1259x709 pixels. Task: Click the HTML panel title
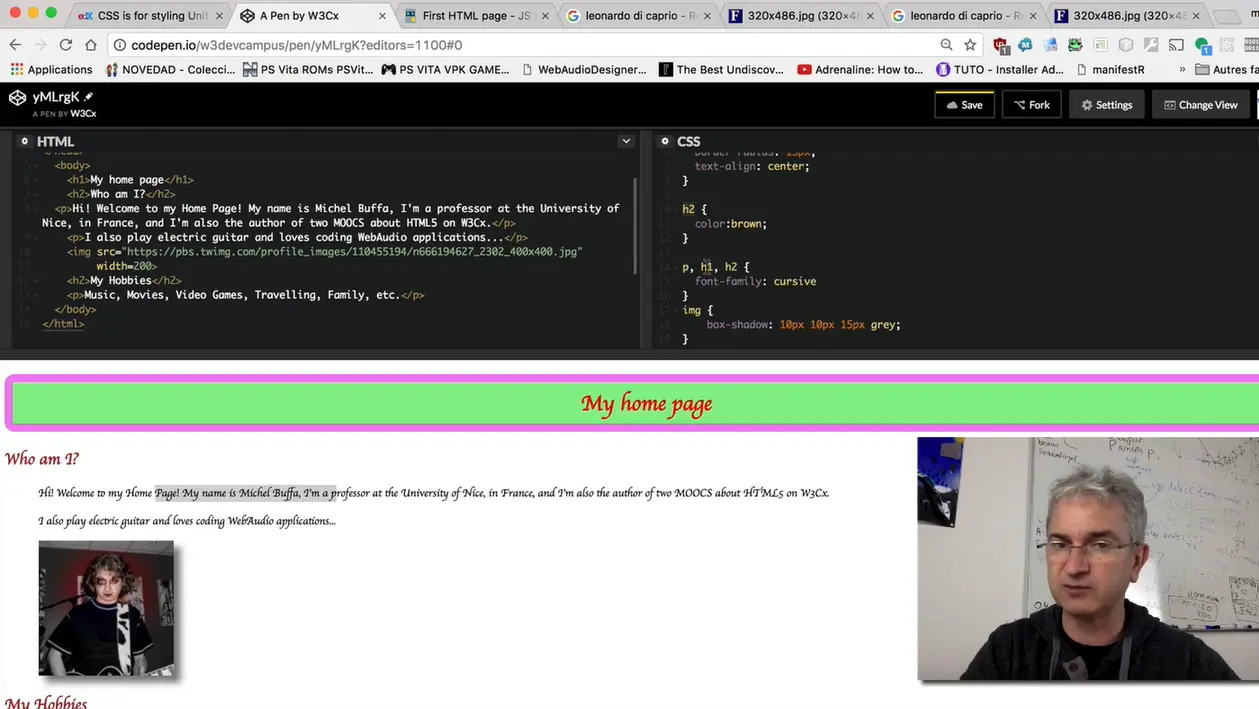click(x=55, y=142)
